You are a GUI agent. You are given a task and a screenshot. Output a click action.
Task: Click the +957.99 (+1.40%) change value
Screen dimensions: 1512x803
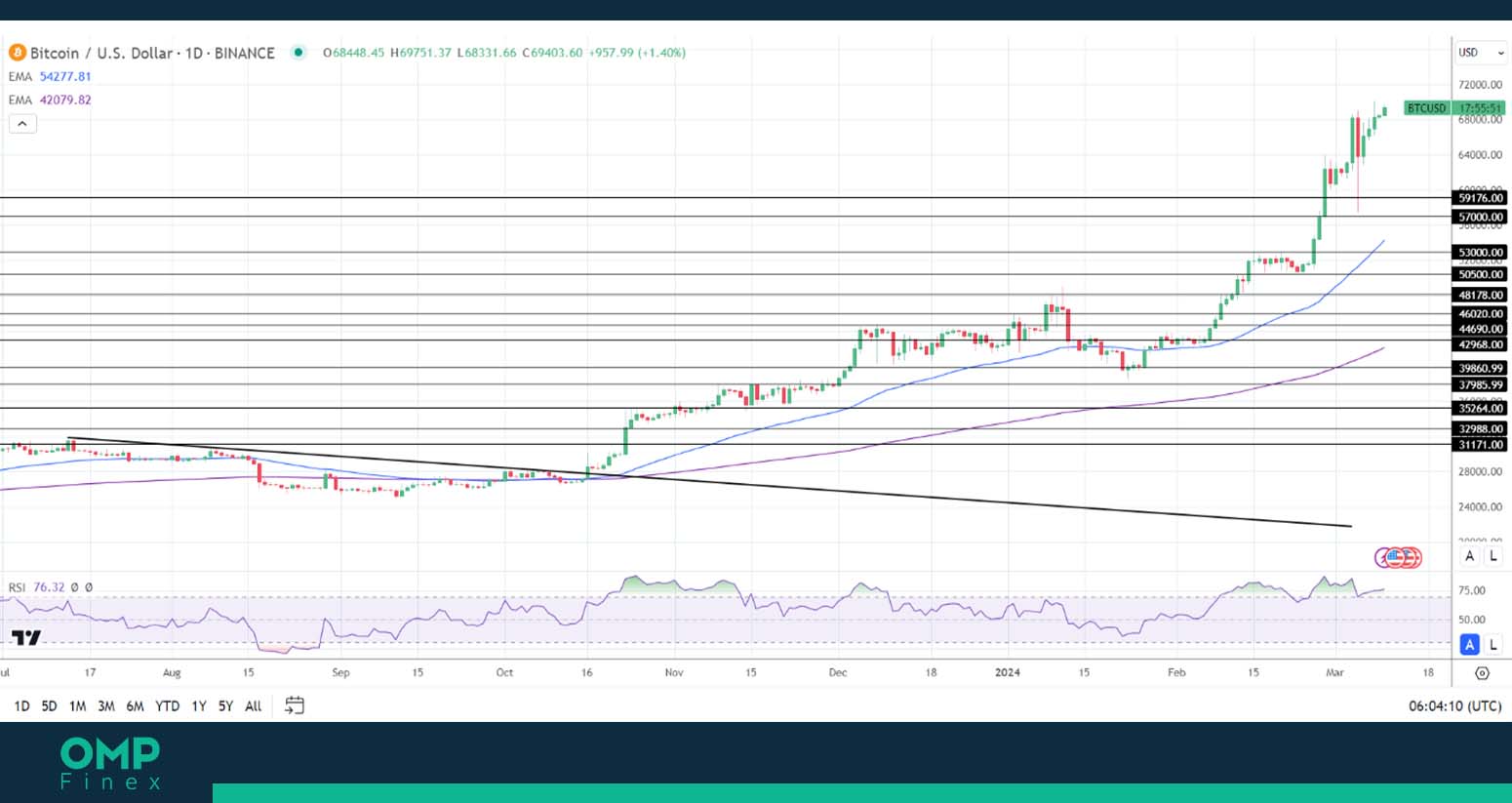coord(637,53)
